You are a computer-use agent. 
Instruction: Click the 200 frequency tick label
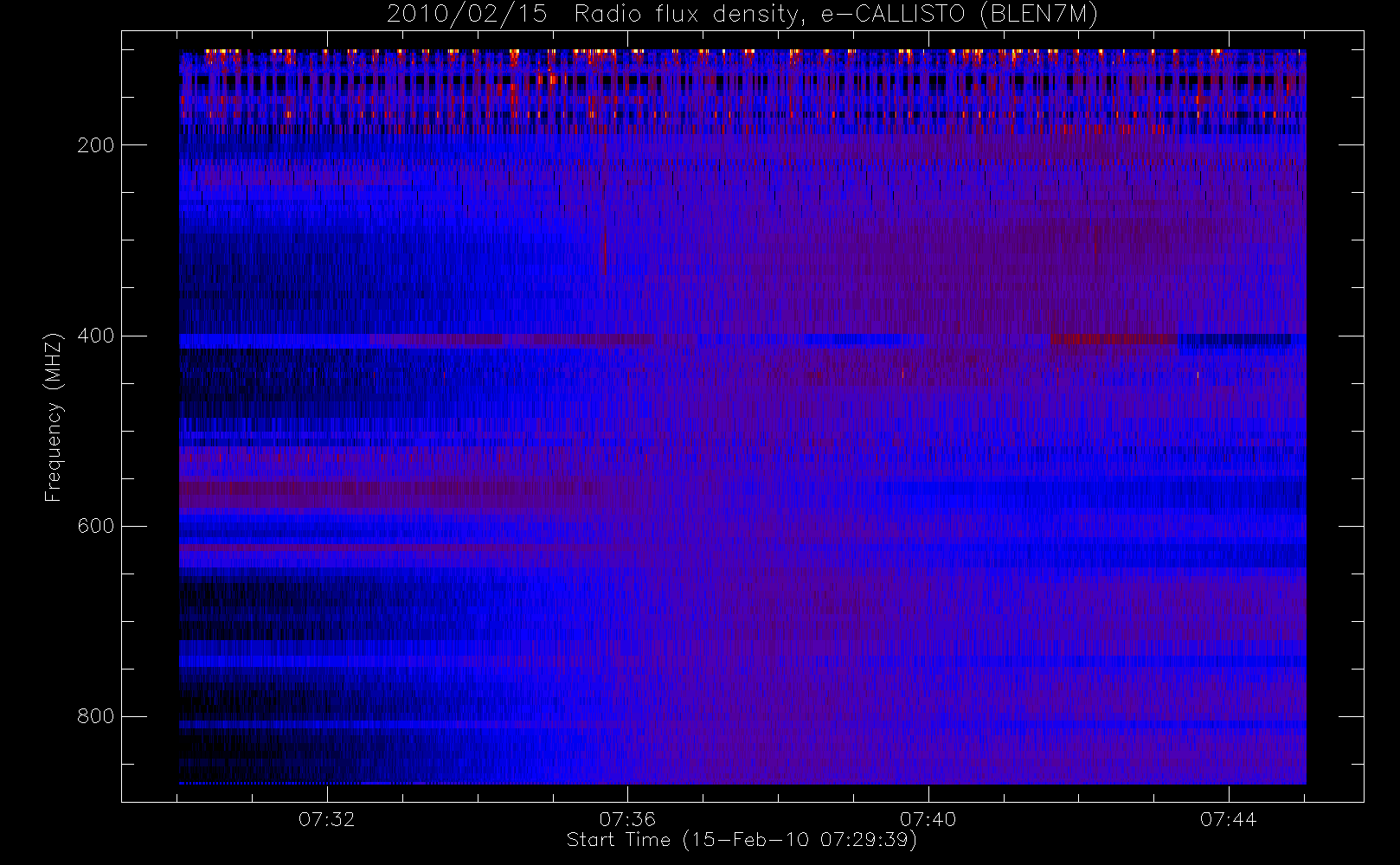(x=95, y=145)
